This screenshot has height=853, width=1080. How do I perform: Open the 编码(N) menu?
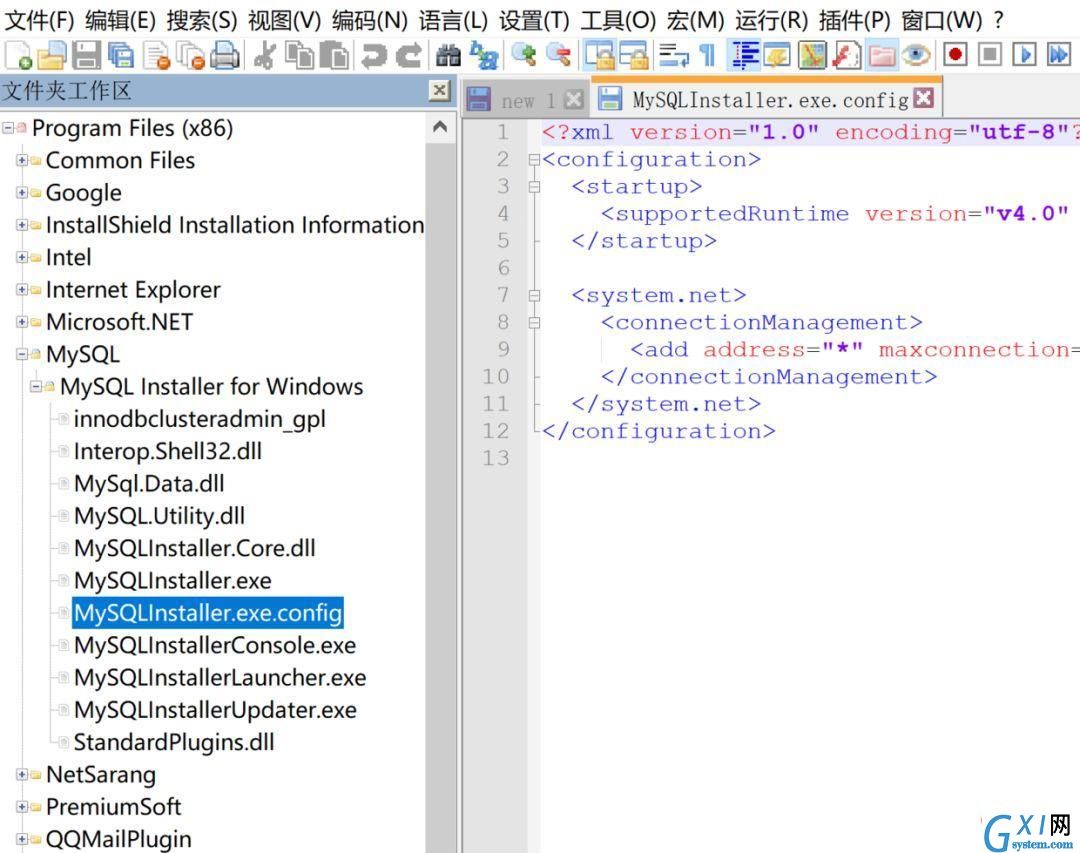pyautogui.click(x=370, y=21)
